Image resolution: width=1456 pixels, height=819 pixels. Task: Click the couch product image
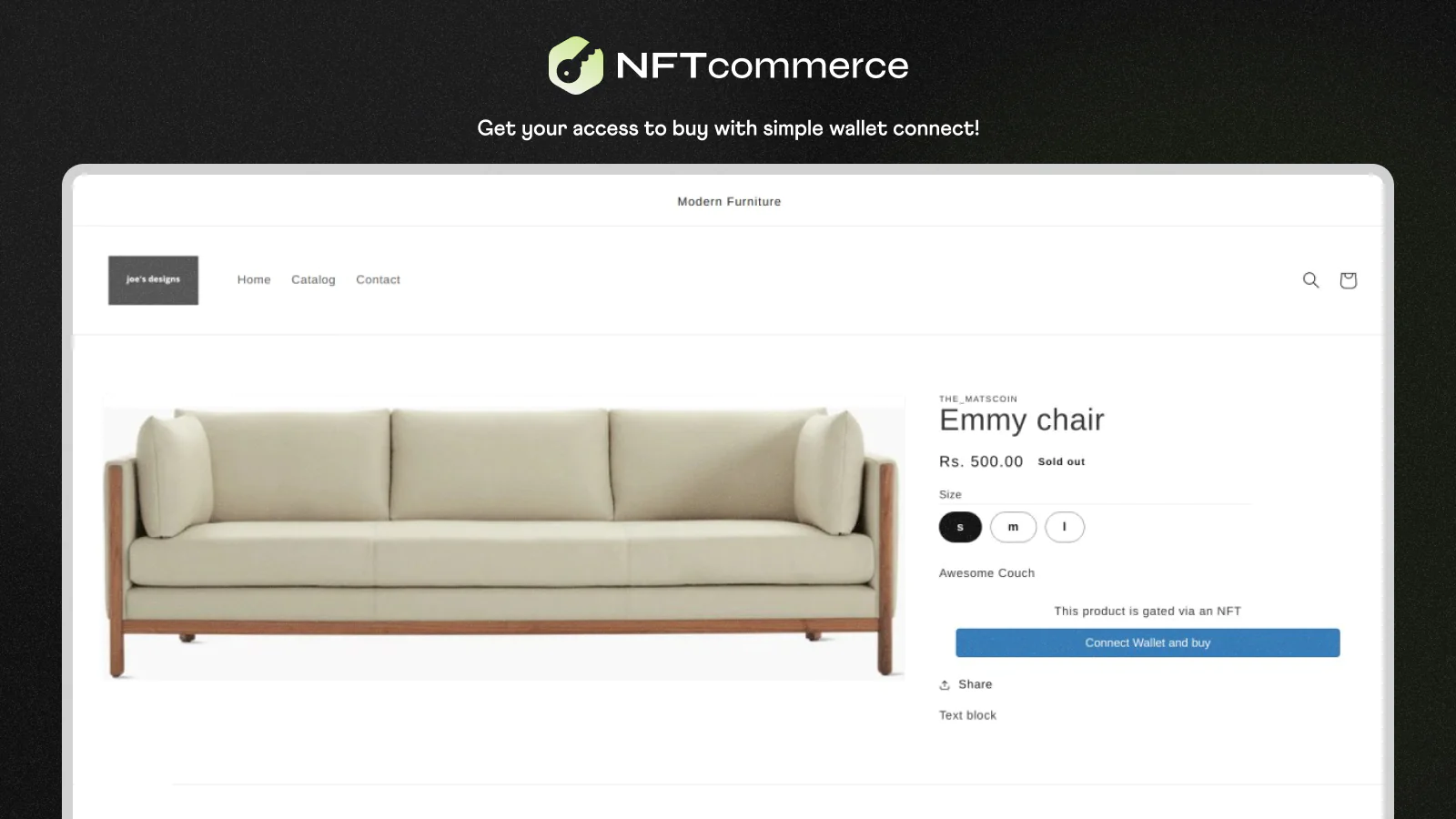[x=503, y=537]
